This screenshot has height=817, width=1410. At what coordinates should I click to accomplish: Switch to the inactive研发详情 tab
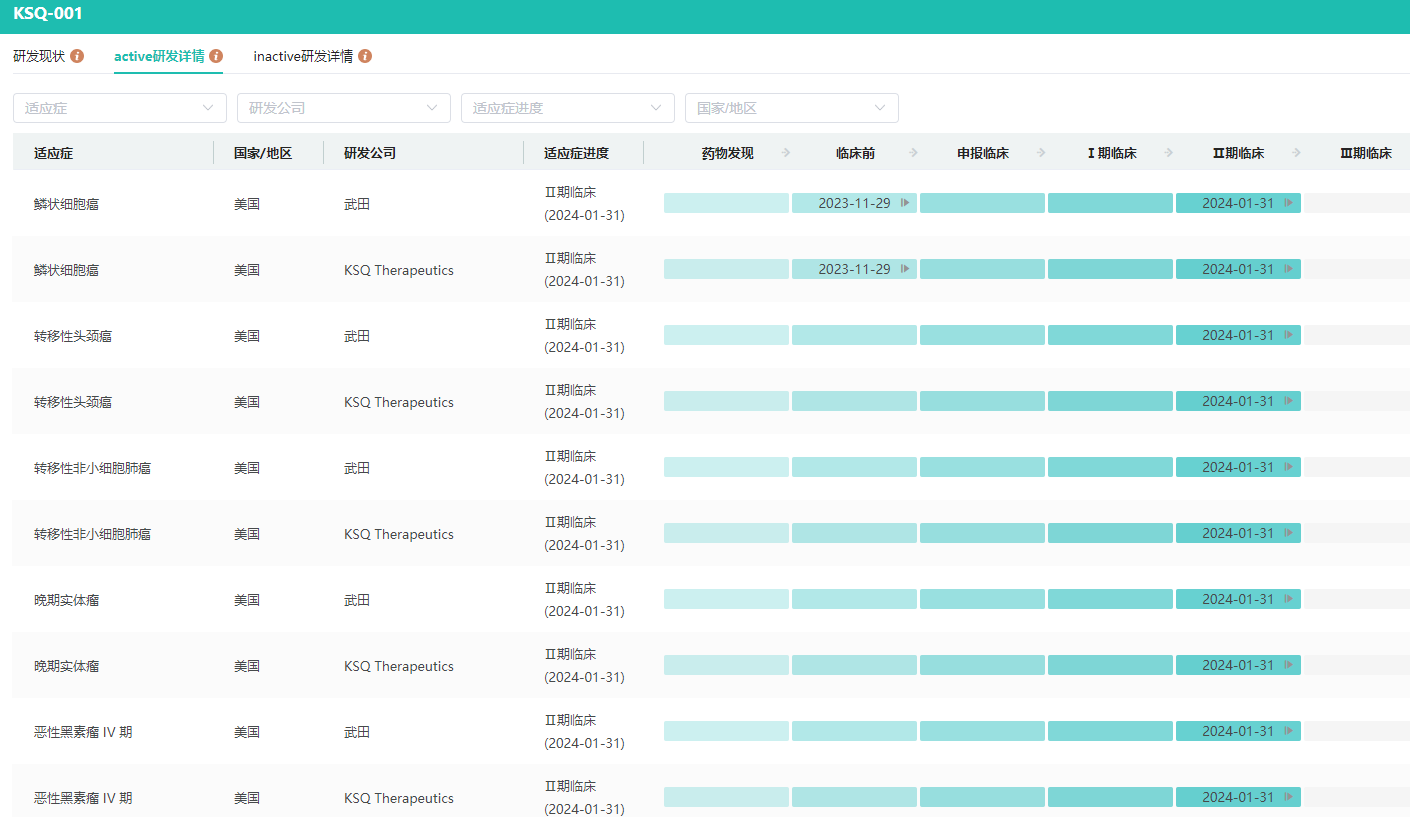[x=303, y=56]
